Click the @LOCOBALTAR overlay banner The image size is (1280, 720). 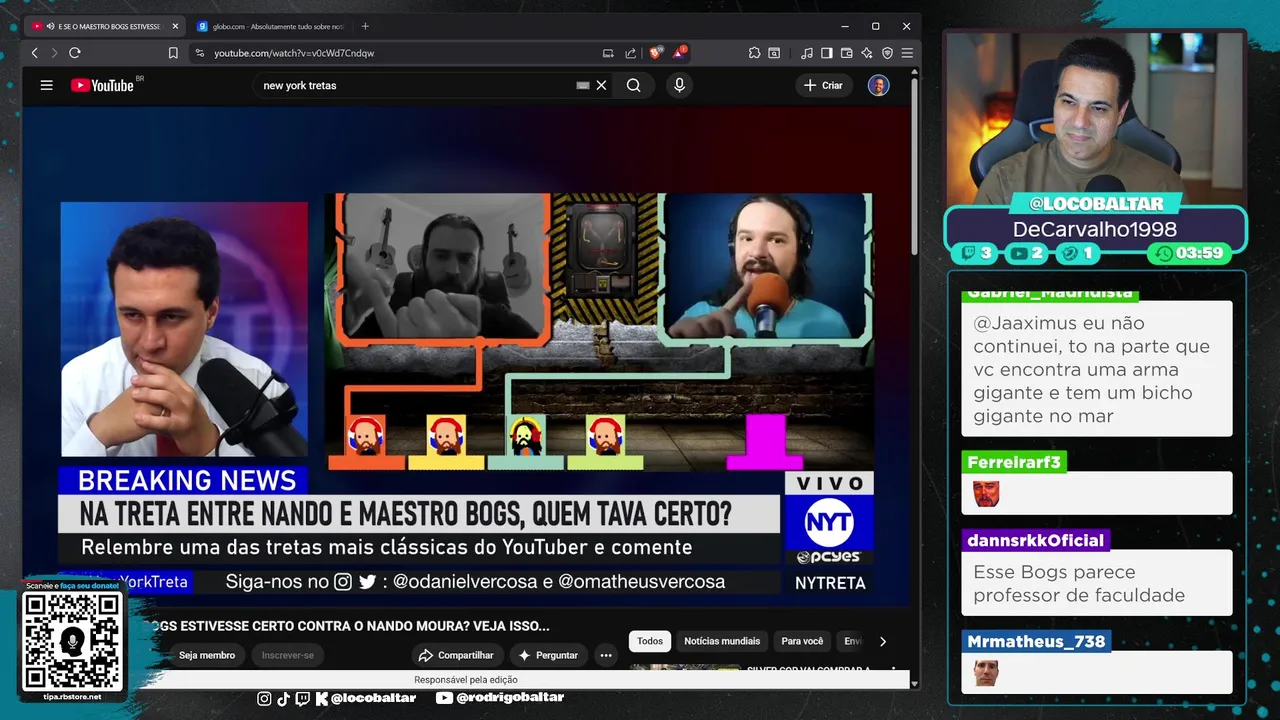[1097, 204]
